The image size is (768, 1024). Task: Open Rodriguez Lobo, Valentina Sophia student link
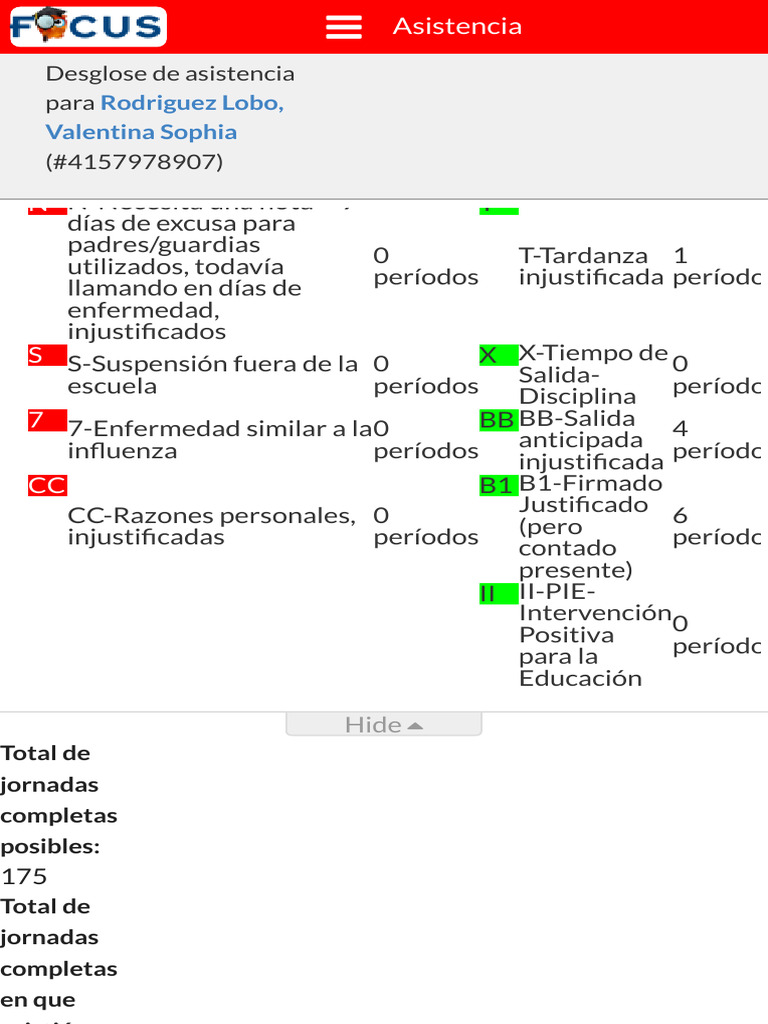coord(165,118)
